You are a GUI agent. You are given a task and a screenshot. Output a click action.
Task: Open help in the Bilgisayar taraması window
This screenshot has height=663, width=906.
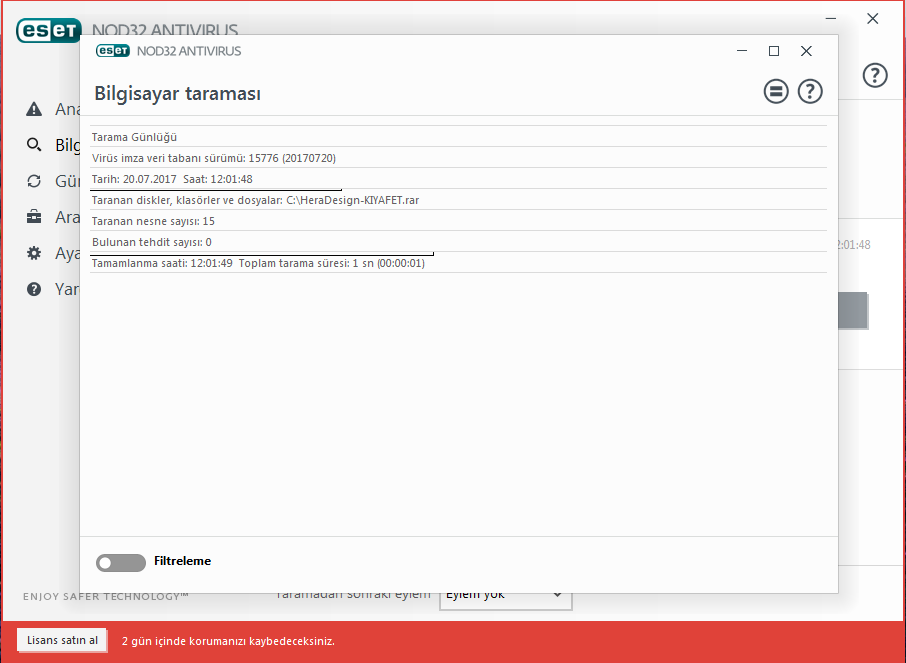[x=810, y=91]
